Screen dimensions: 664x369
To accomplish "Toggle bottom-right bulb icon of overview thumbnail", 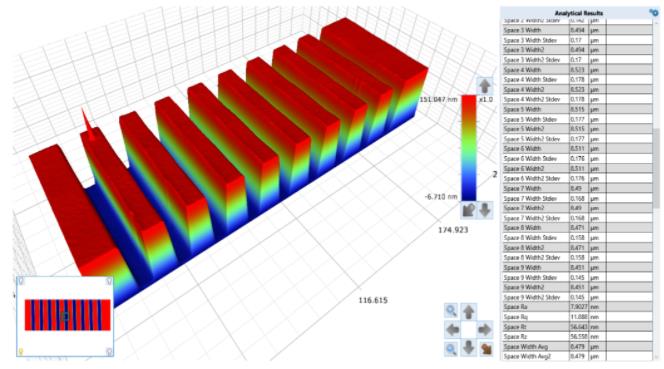I will 109,351.
